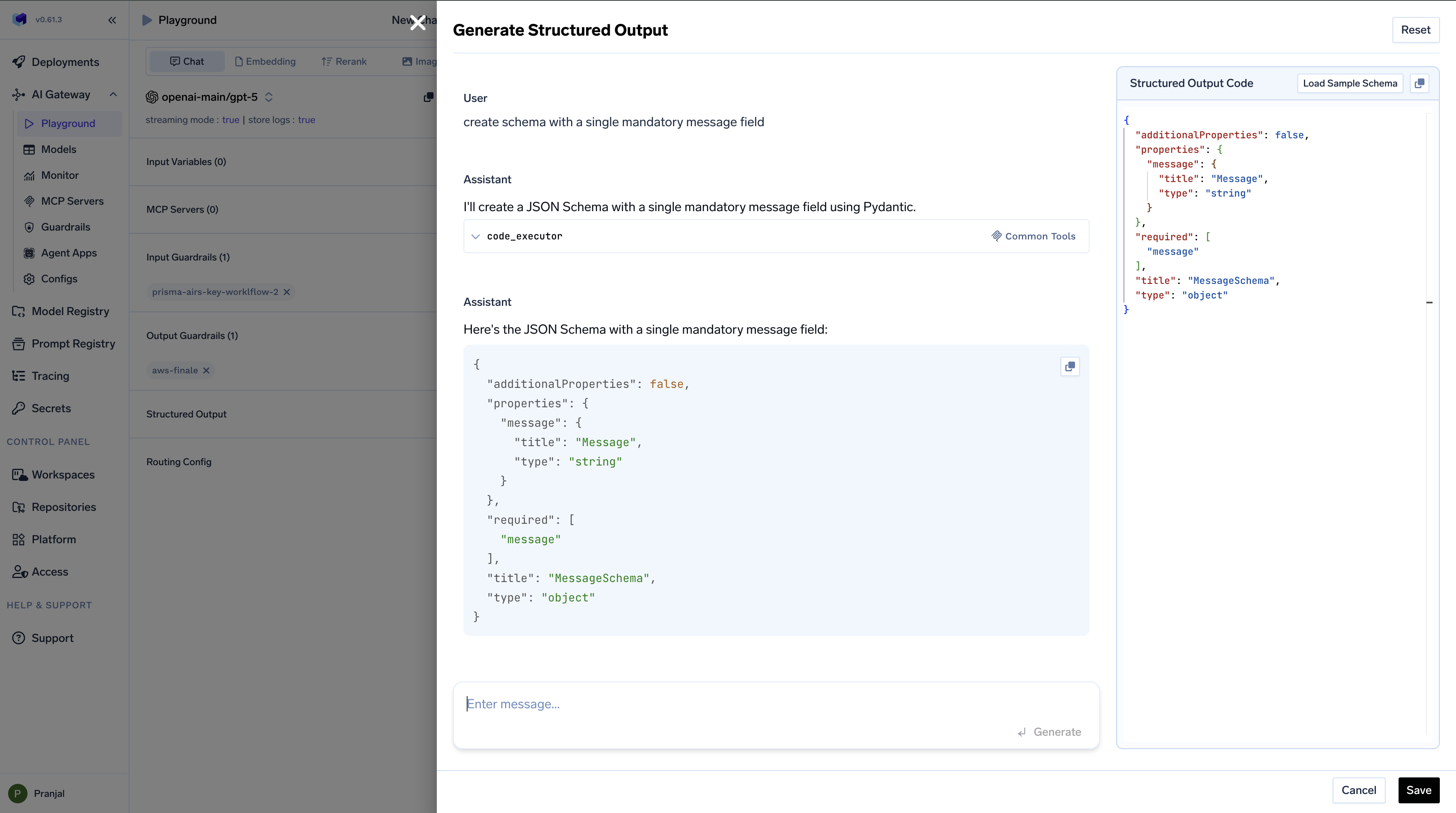Open the Tracing section in the sidebar

click(x=50, y=376)
